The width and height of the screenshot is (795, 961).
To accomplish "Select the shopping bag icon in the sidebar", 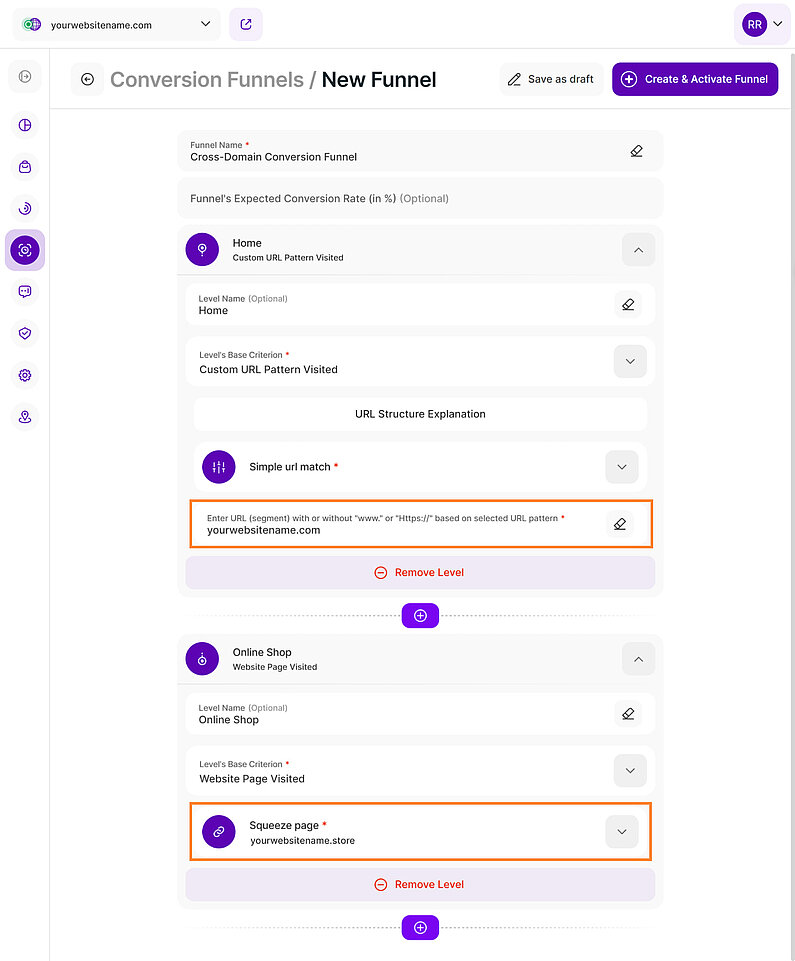I will [x=24, y=166].
